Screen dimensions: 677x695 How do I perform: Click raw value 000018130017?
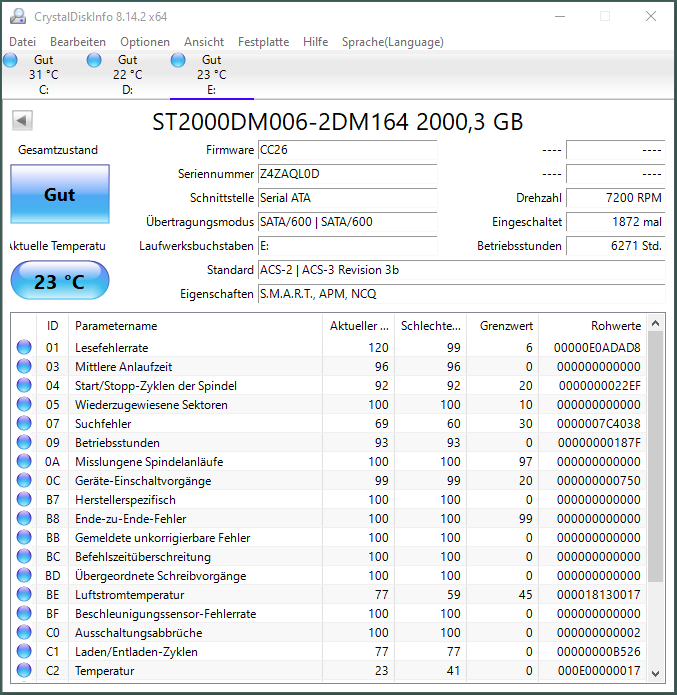[599, 594]
